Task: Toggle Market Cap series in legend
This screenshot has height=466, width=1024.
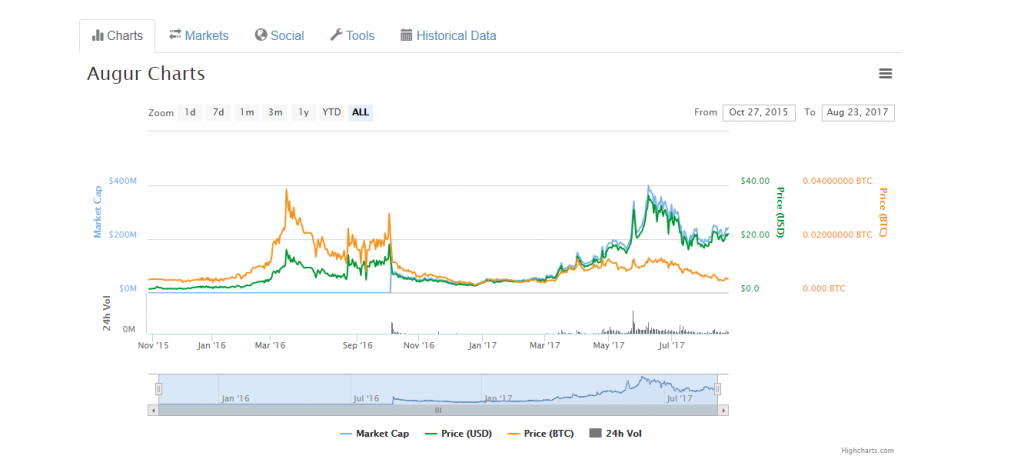Action: point(375,433)
